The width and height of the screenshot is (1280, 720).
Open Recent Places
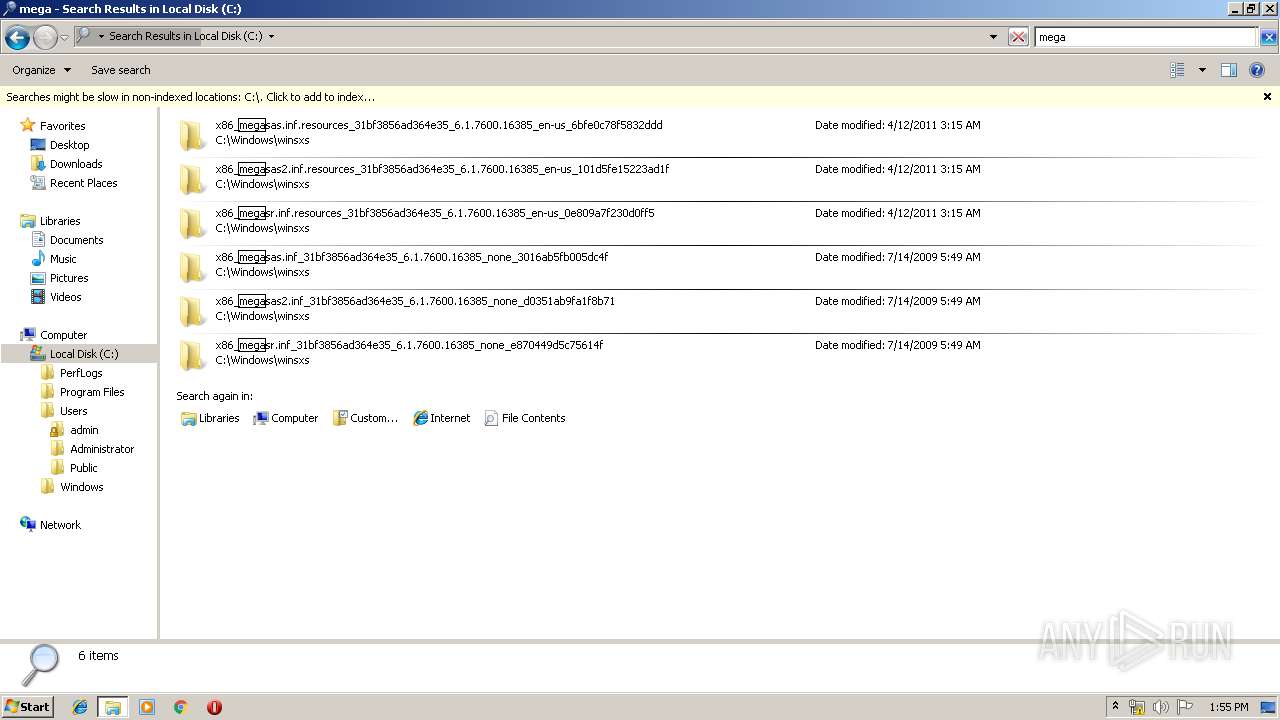pyautogui.click(x=83, y=183)
